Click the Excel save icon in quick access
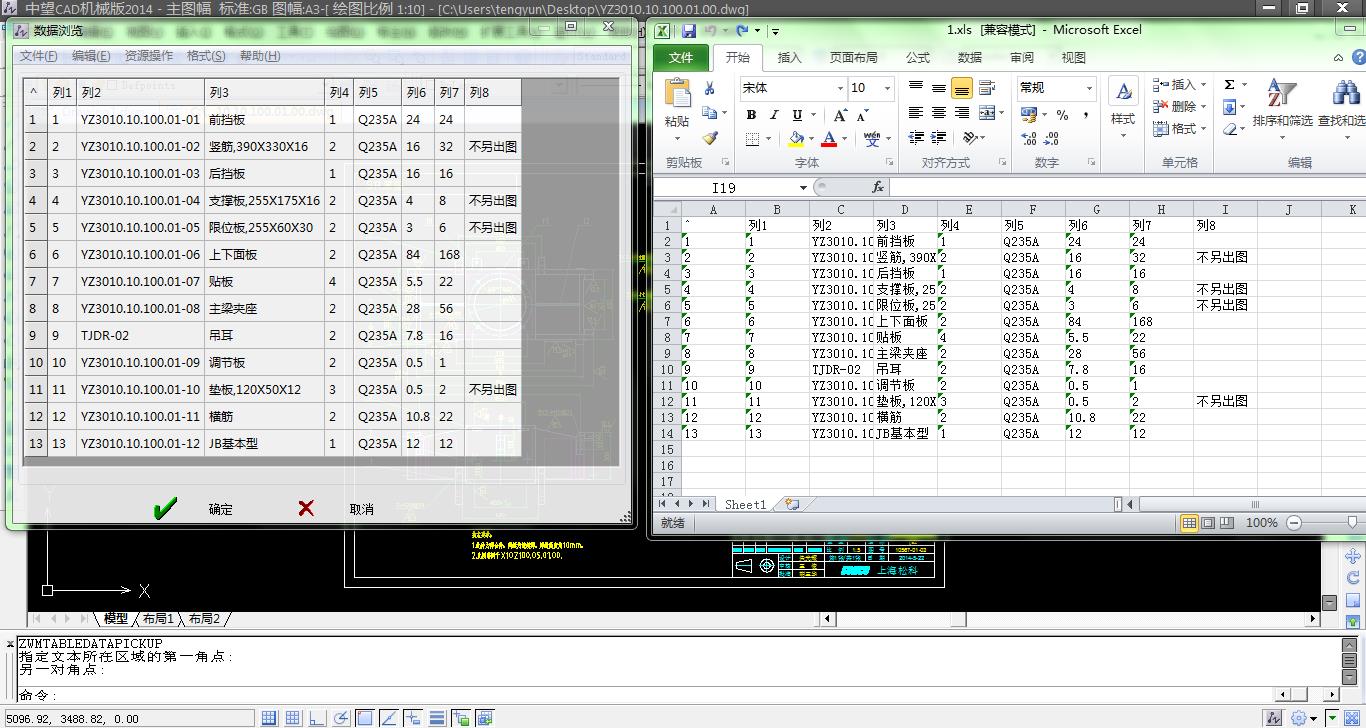The height and width of the screenshot is (728, 1366). click(x=688, y=31)
